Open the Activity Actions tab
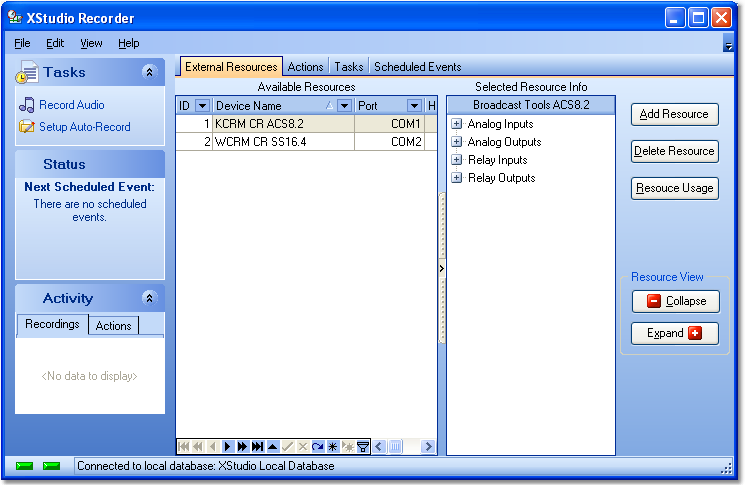745x487 pixels. pos(114,326)
